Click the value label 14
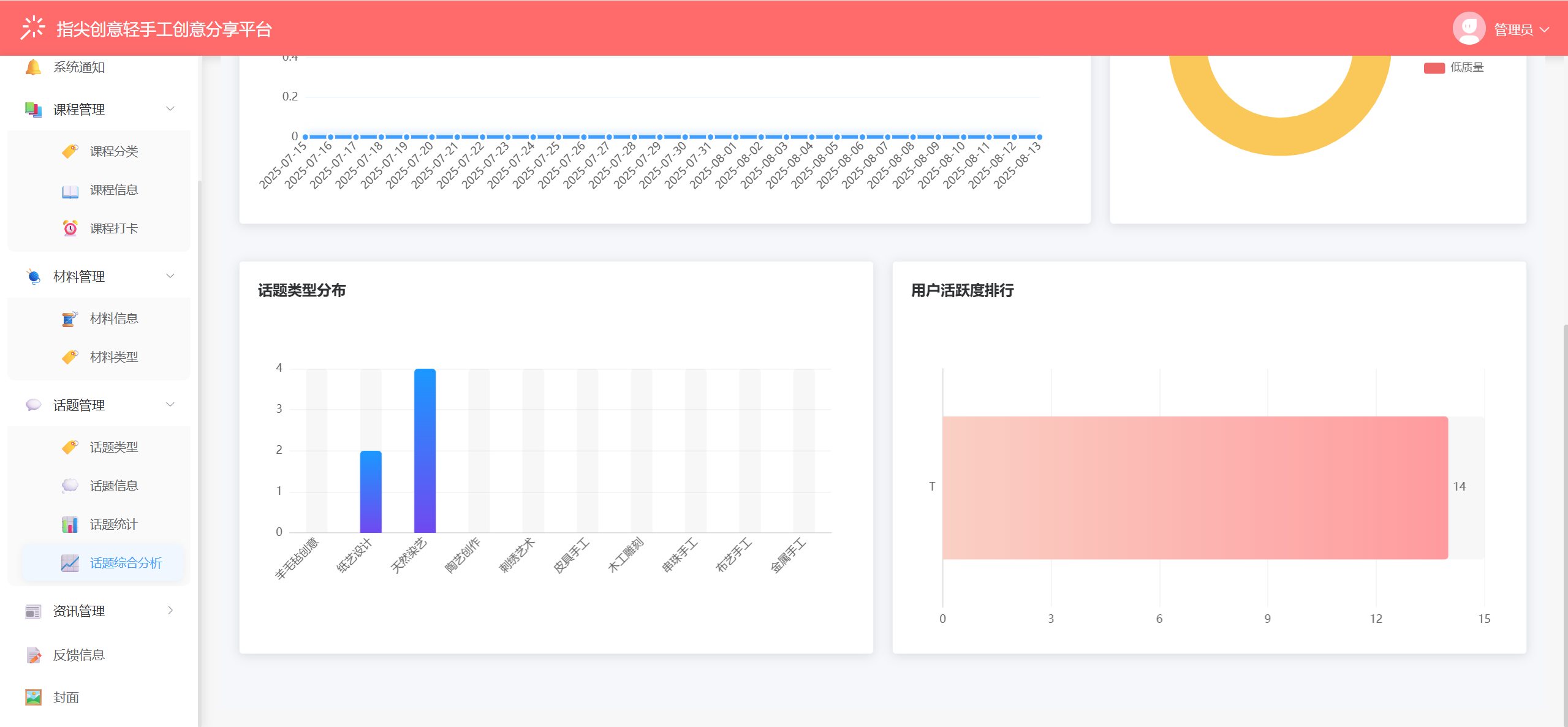The image size is (1568, 727). pyautogui.click(x=1459, y=486)
